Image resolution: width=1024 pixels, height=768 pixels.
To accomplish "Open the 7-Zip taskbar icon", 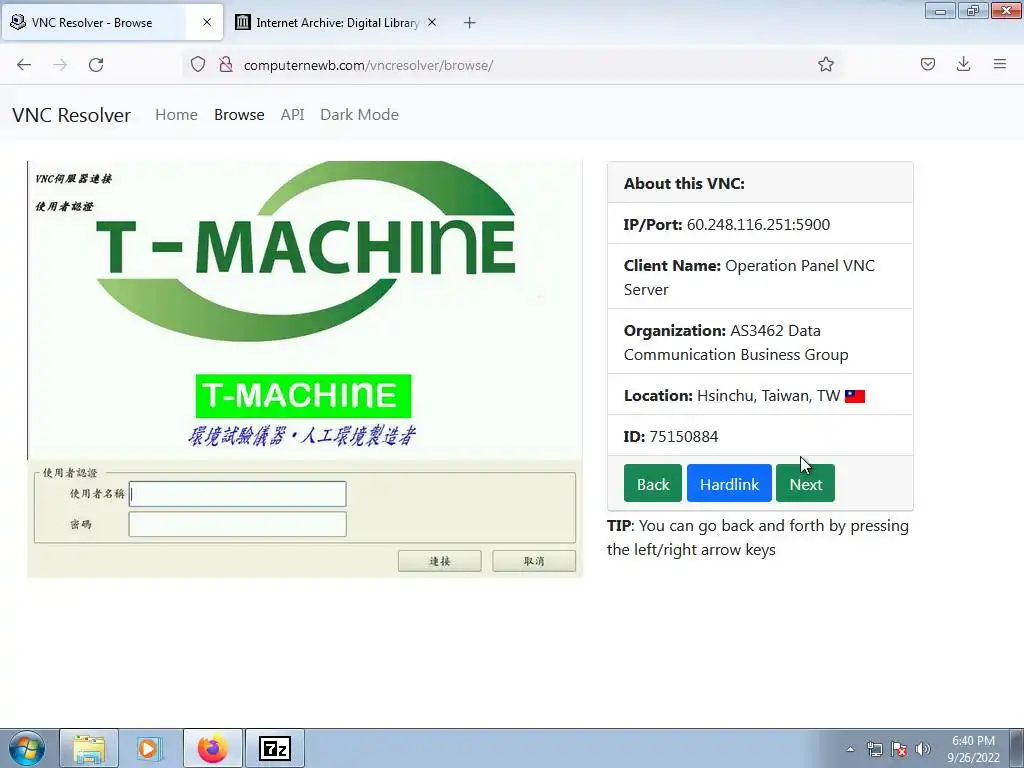I will coord(274,748).
